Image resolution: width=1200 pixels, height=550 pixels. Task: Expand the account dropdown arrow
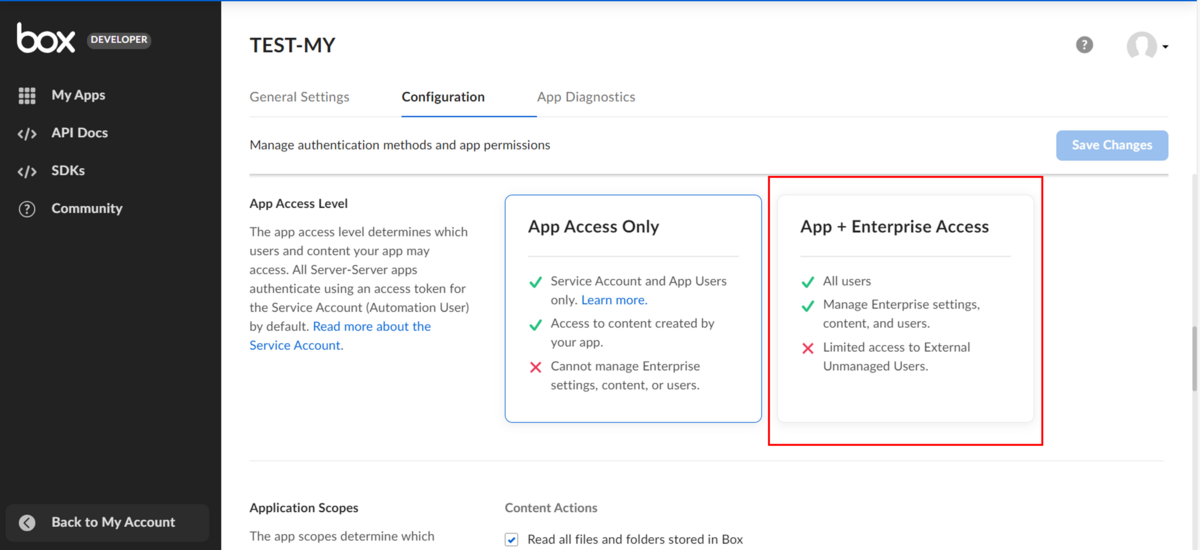1165,47
